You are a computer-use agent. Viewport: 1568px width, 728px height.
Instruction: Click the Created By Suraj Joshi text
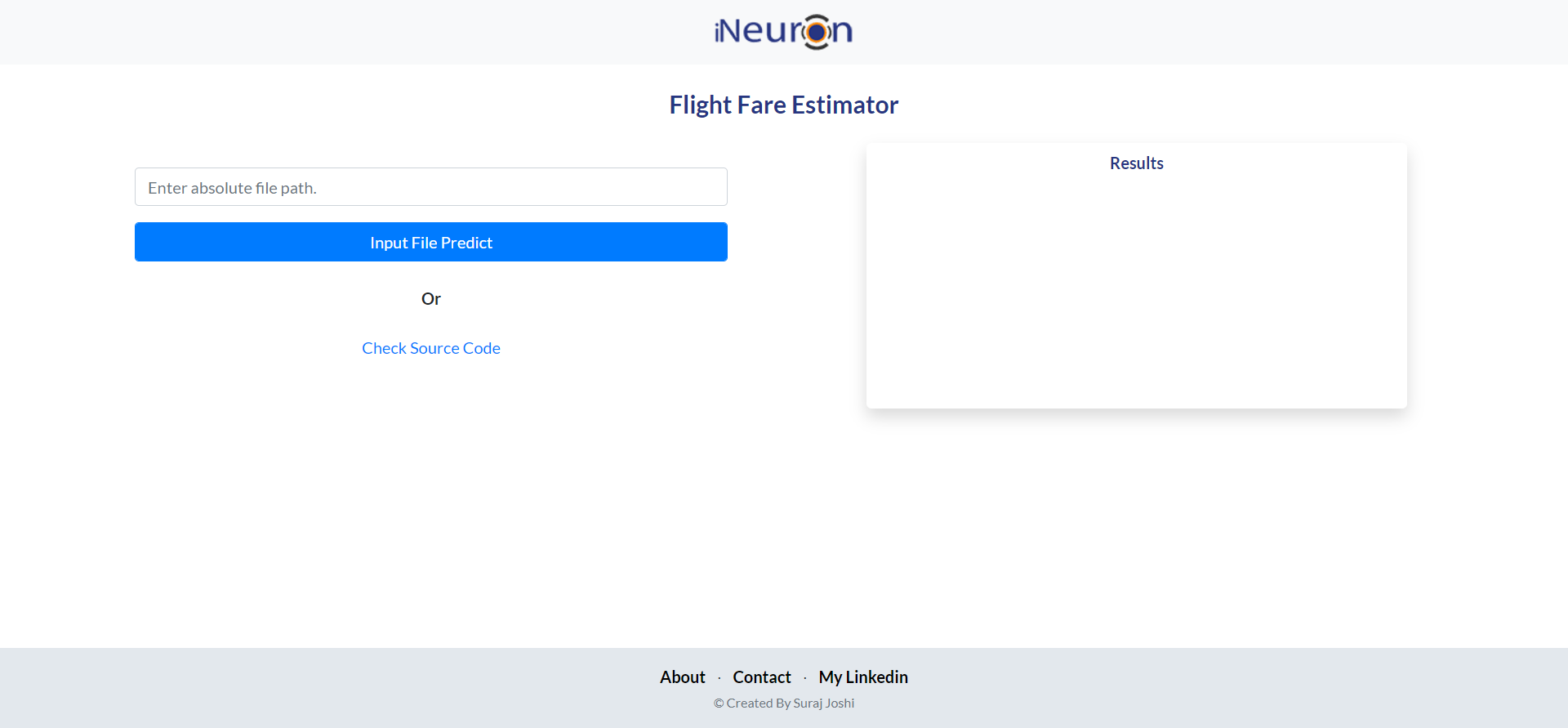tap(784, 703)
